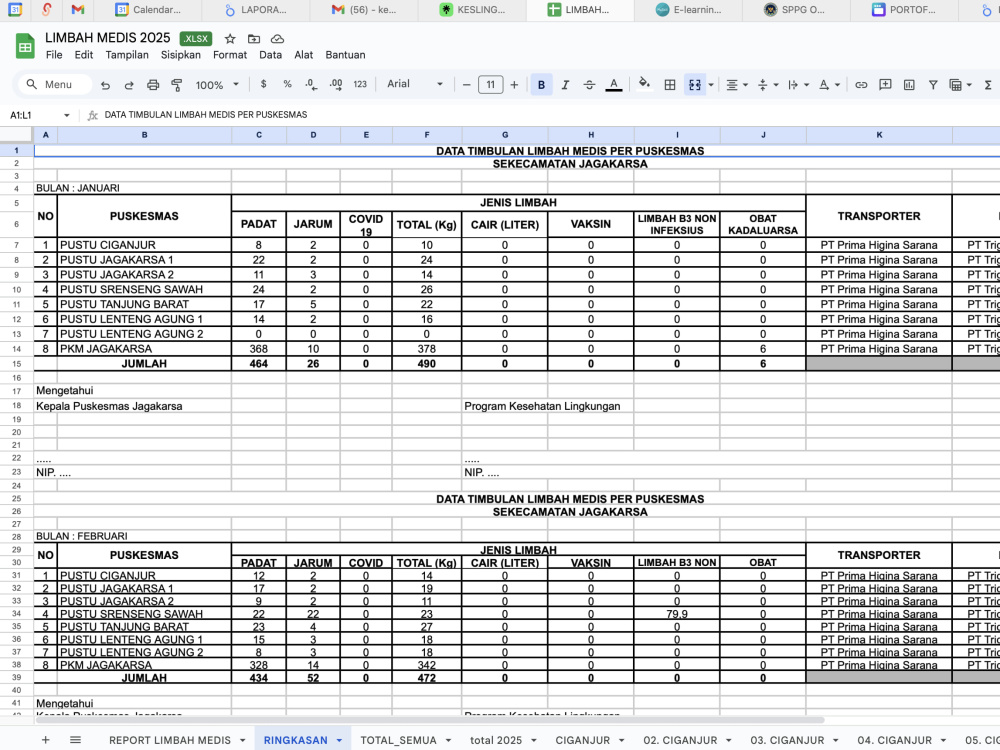Add a new sheet with plus

click(x=45, y=740)
